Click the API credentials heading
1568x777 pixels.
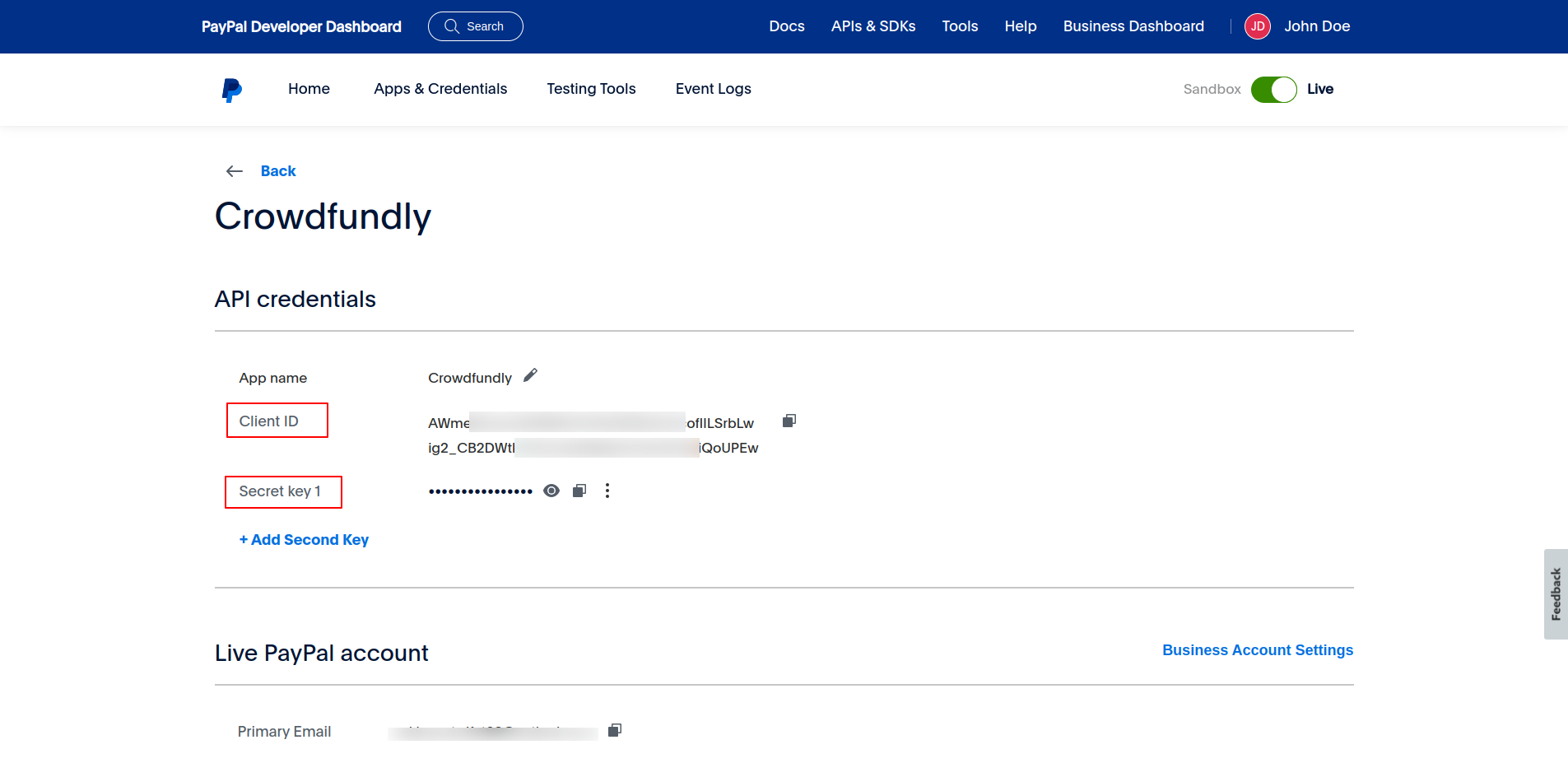click(295, 300)
